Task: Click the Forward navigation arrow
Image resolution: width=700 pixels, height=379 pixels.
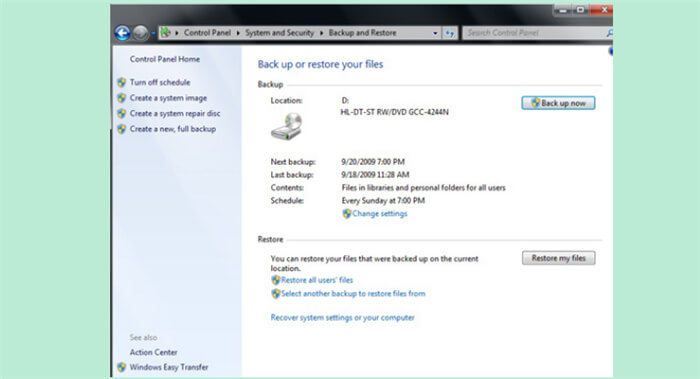Action: pyautogui.click(x=140, y=33)
